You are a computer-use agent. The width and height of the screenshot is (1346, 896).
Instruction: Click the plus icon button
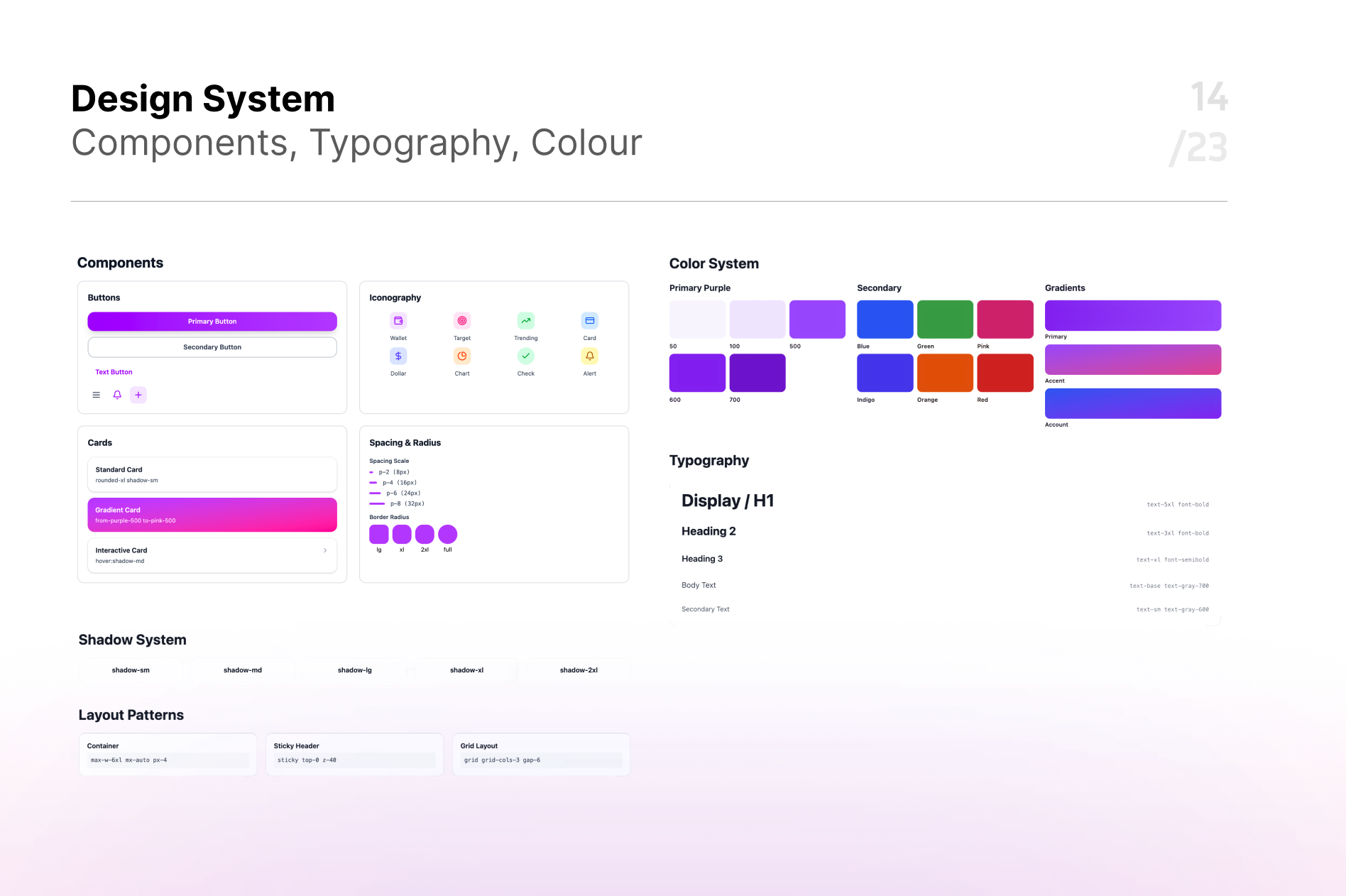138,395
